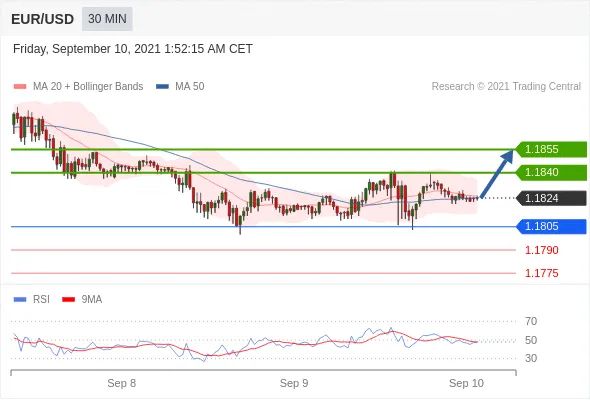Click the pink MA 20 Bollinger legend swatch
The image size is (590, 400).
click(20, 87)
